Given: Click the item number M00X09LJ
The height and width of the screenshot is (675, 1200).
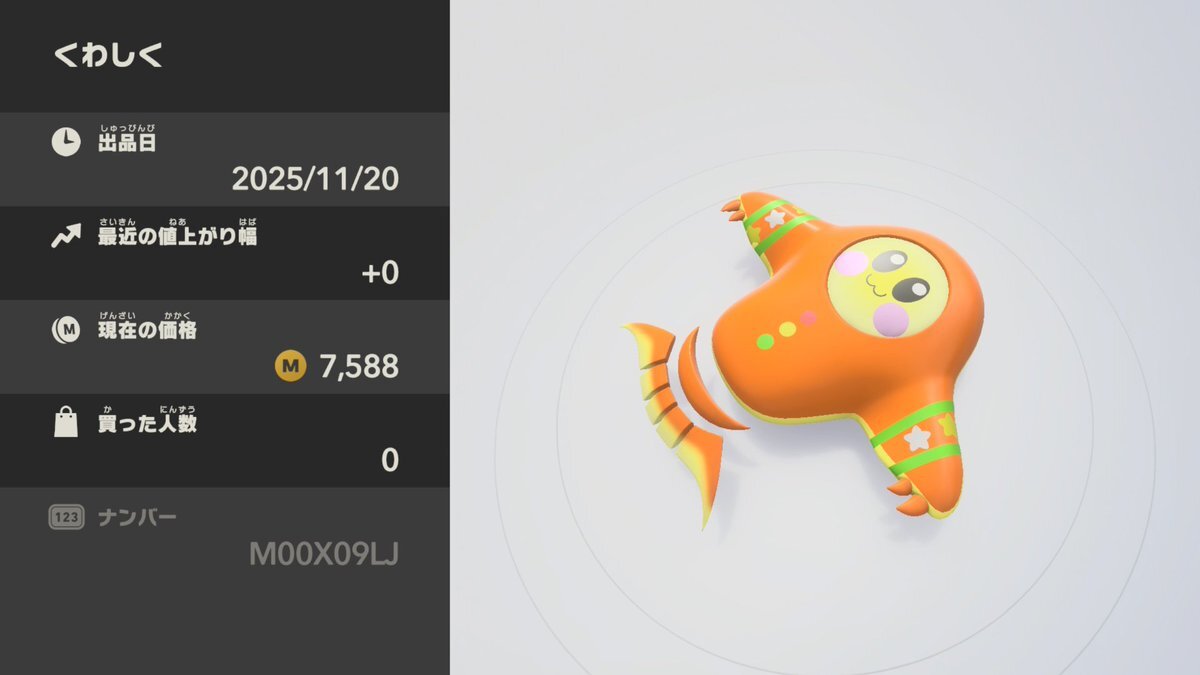Looking at the screenshot, I should [x=324, y=554].
